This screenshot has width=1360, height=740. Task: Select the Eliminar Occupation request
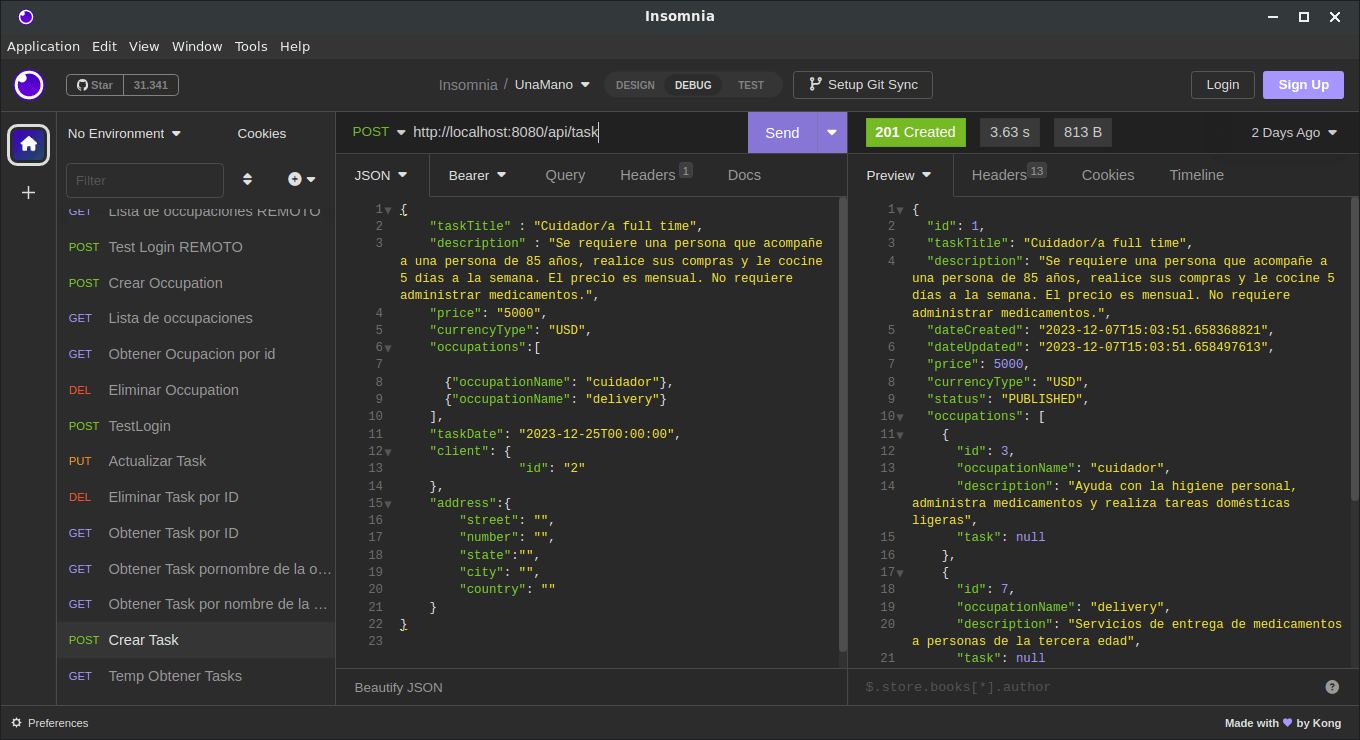click(196, 390)
